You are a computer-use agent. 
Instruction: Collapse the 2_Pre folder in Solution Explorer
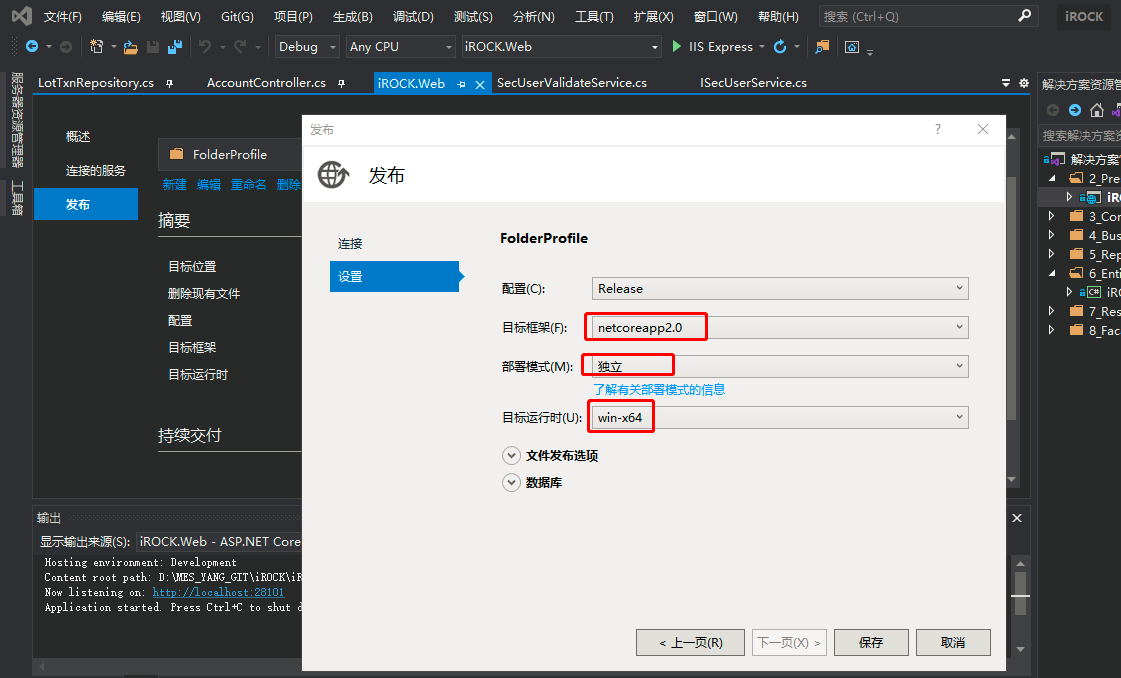[x=1051, y=178]
